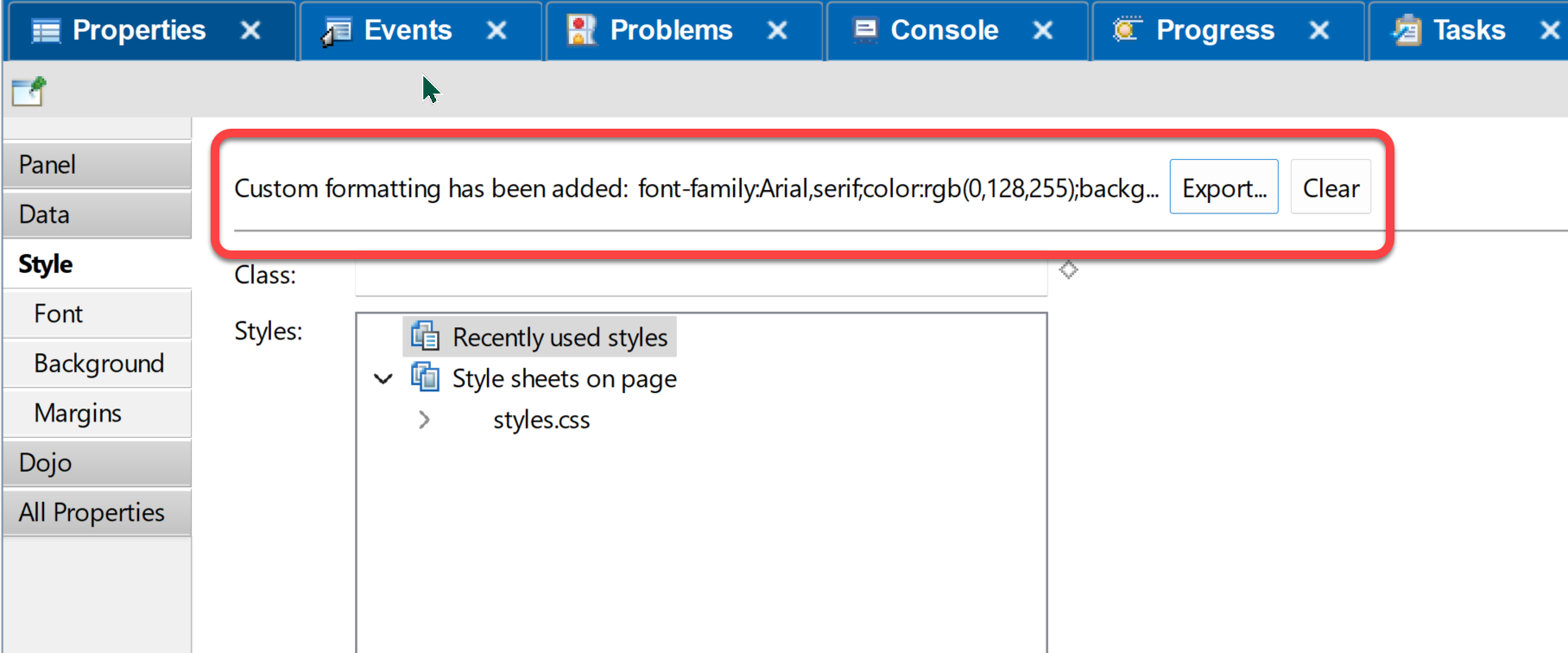The image size is (1568, 653).
Task: Click the Events tab icon
Action: tap(337, 31)
